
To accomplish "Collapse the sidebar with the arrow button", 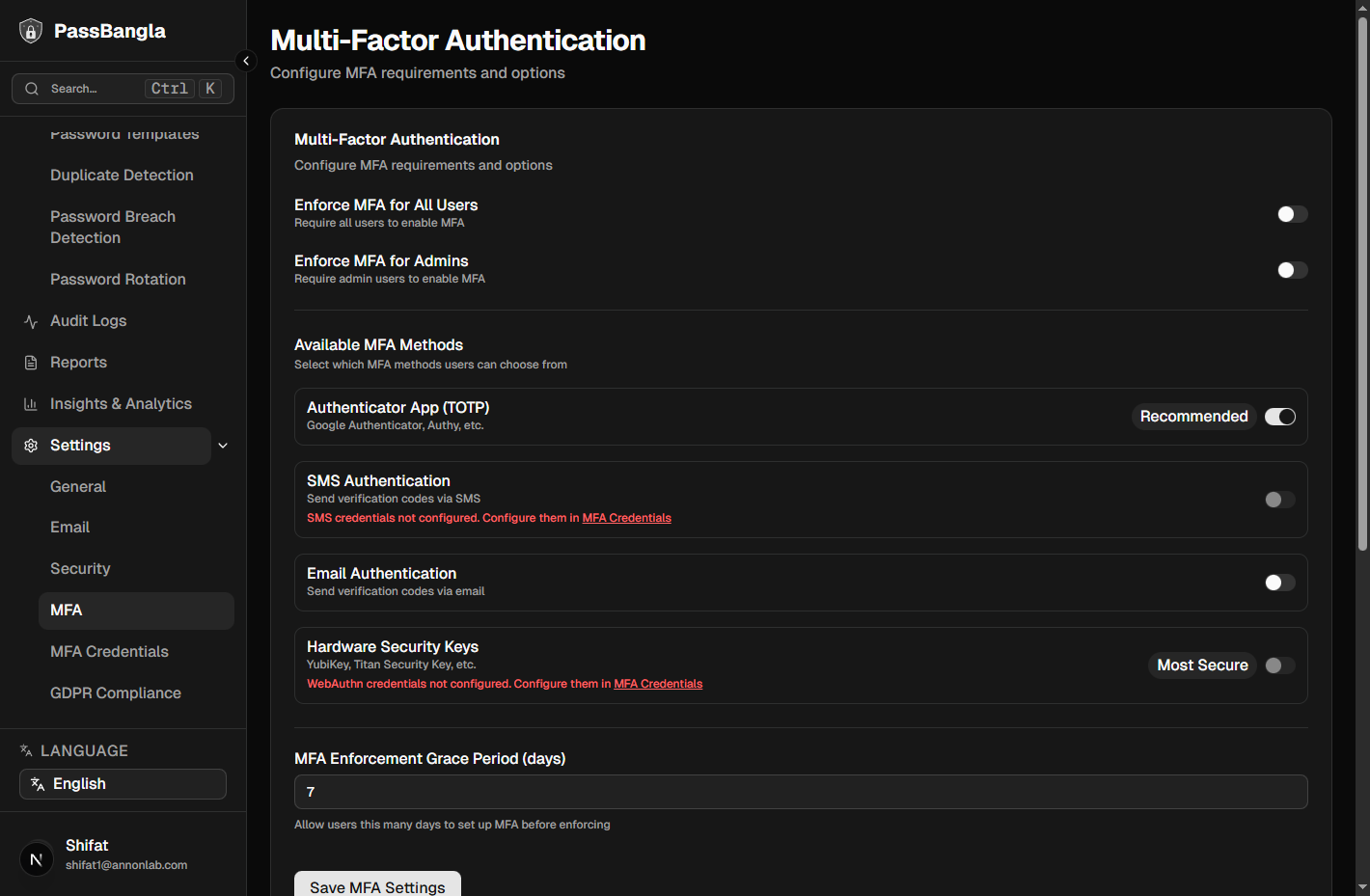I will point(246,60).
